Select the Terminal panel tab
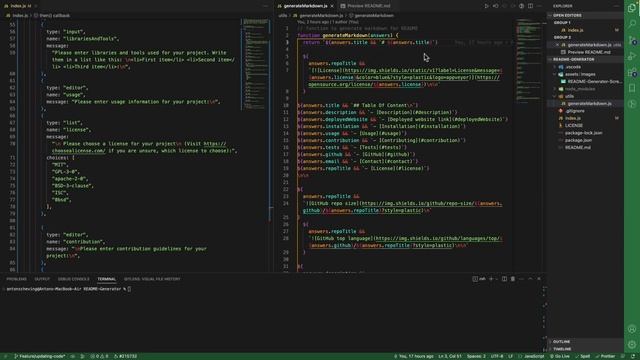The width and height of the screenshot is (640, 360). pos(107,279)
